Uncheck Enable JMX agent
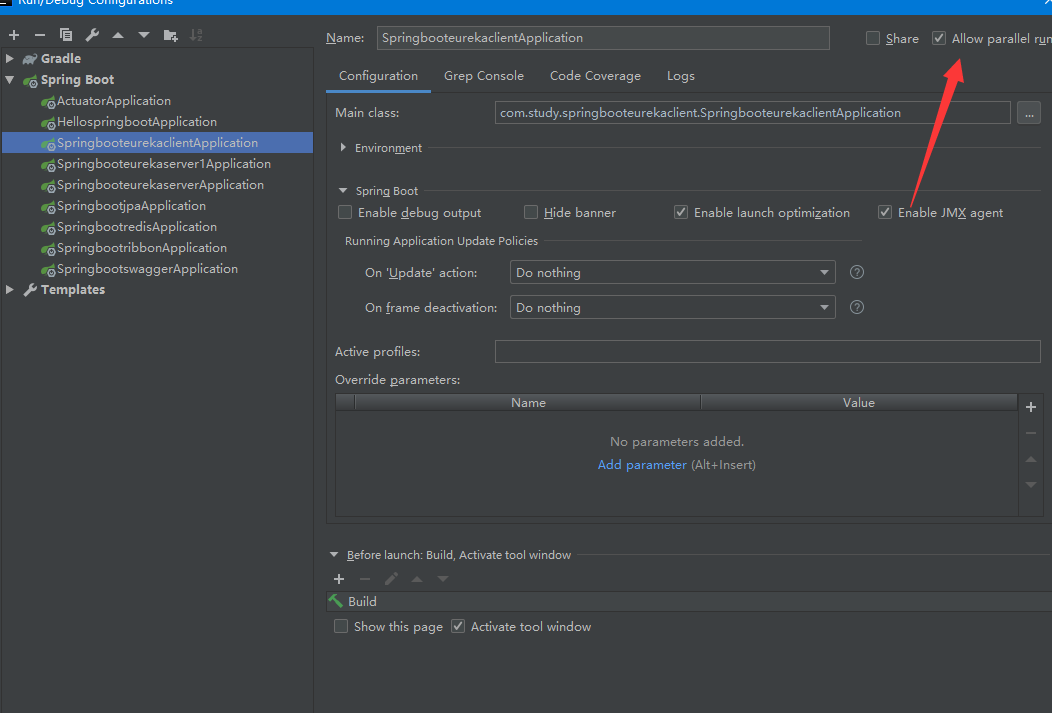Viewport: 1052px width, 713px height. click(885, 213)
